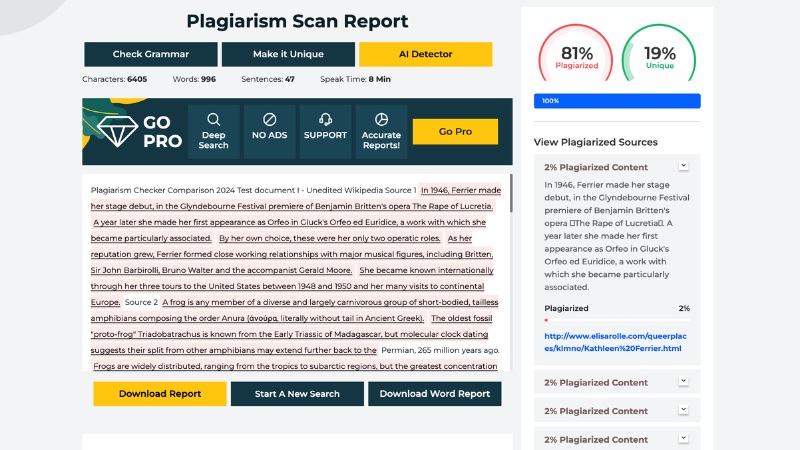Image resolution: width=800 pixels, height=450 pixels.
Task: Expand the third 2% Plagiarized Content entry
Action: pos(684,410)
